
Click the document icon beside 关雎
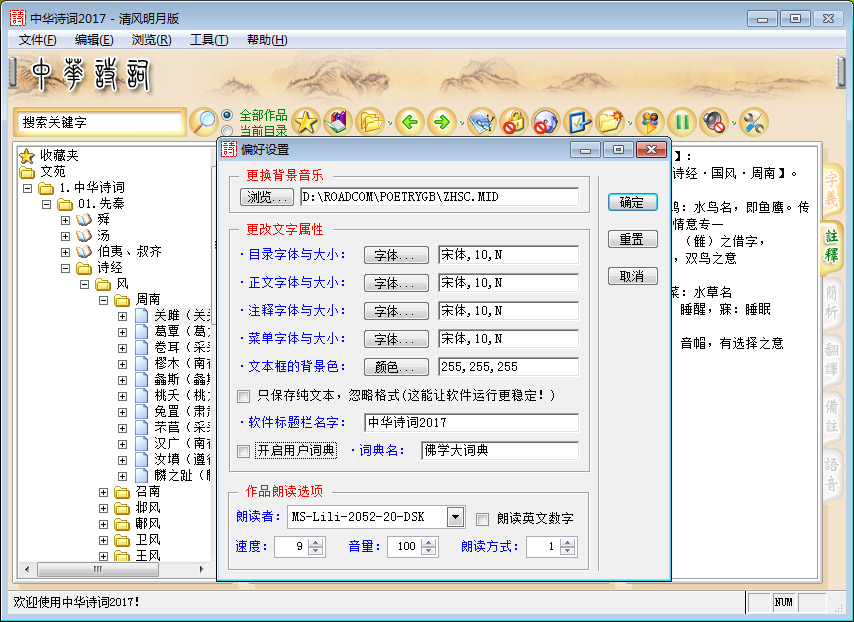142,315
